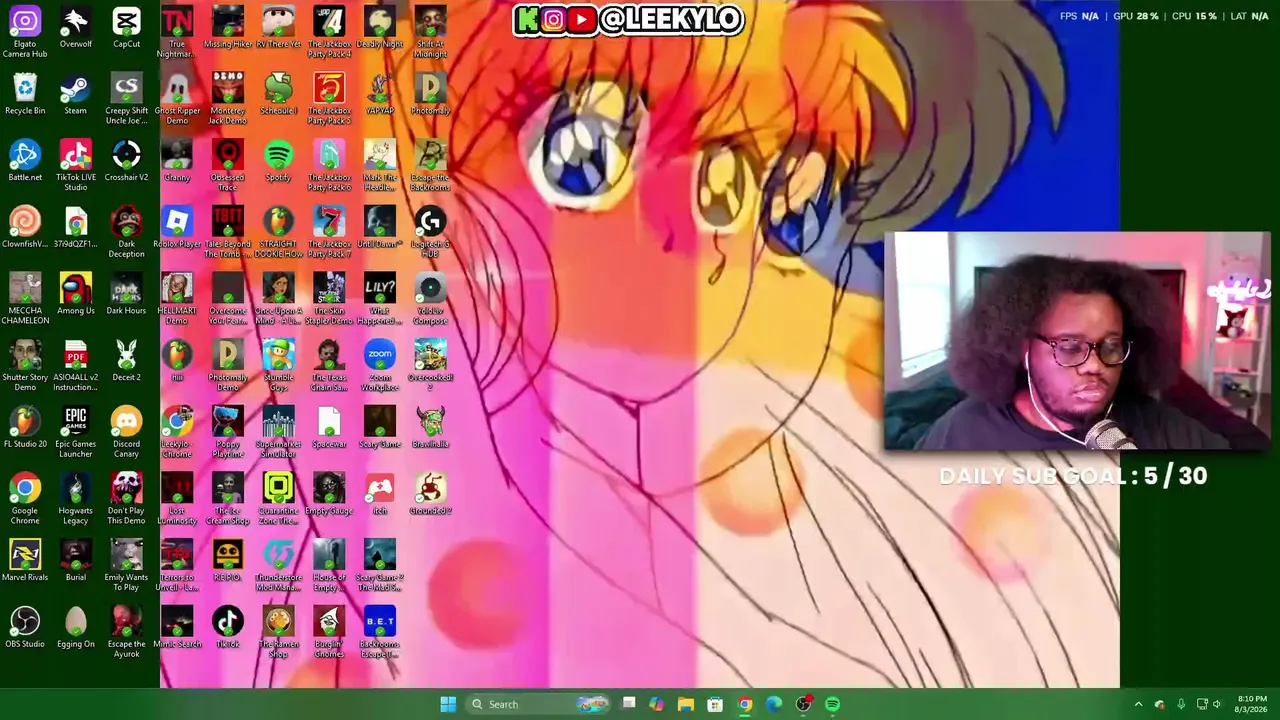Launch Supermarket Simulator from the desktop
Viewport: 1280px width, 720px height.
(278, 433)
